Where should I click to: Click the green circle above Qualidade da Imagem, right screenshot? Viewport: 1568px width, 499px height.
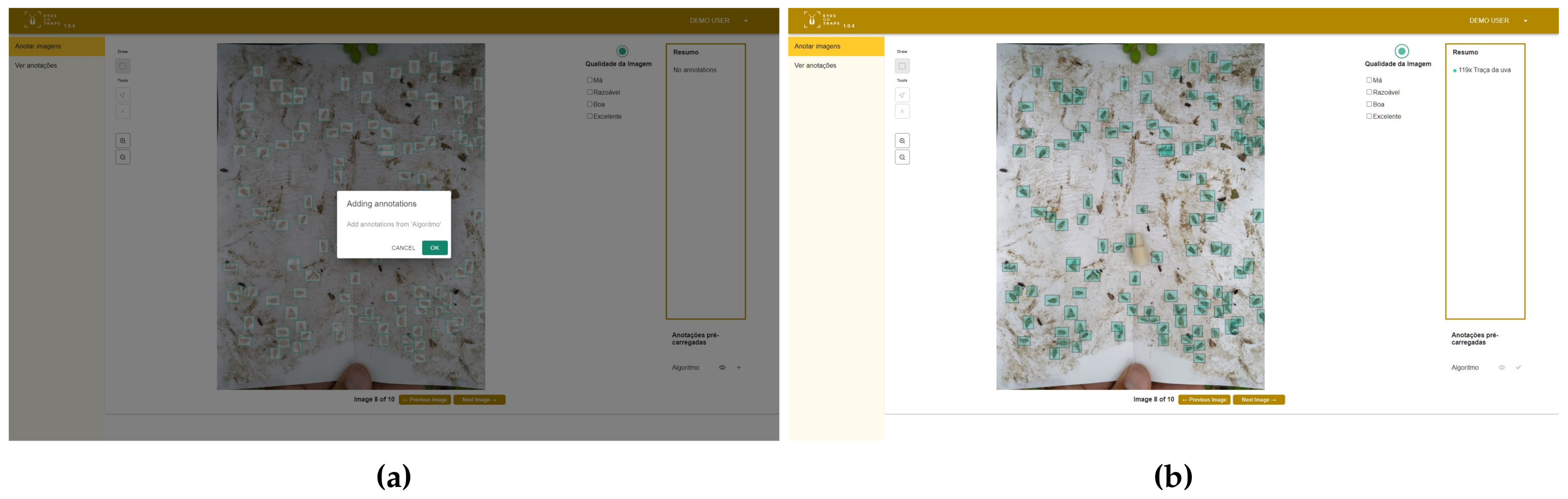[x=1401, y=51]
